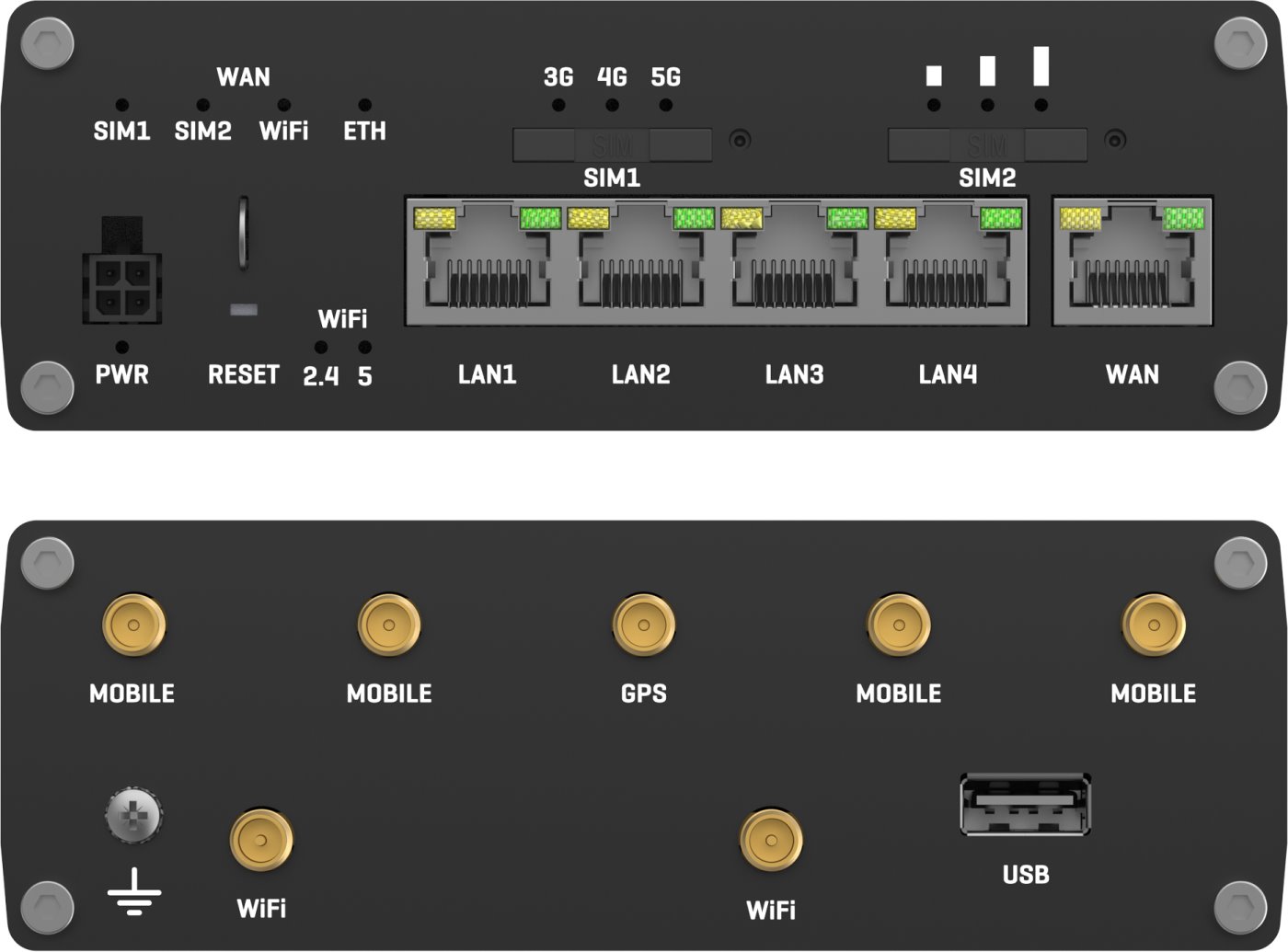Click the "RESET" label
This screenshot has width=1288, height=952.
(243, 375)
